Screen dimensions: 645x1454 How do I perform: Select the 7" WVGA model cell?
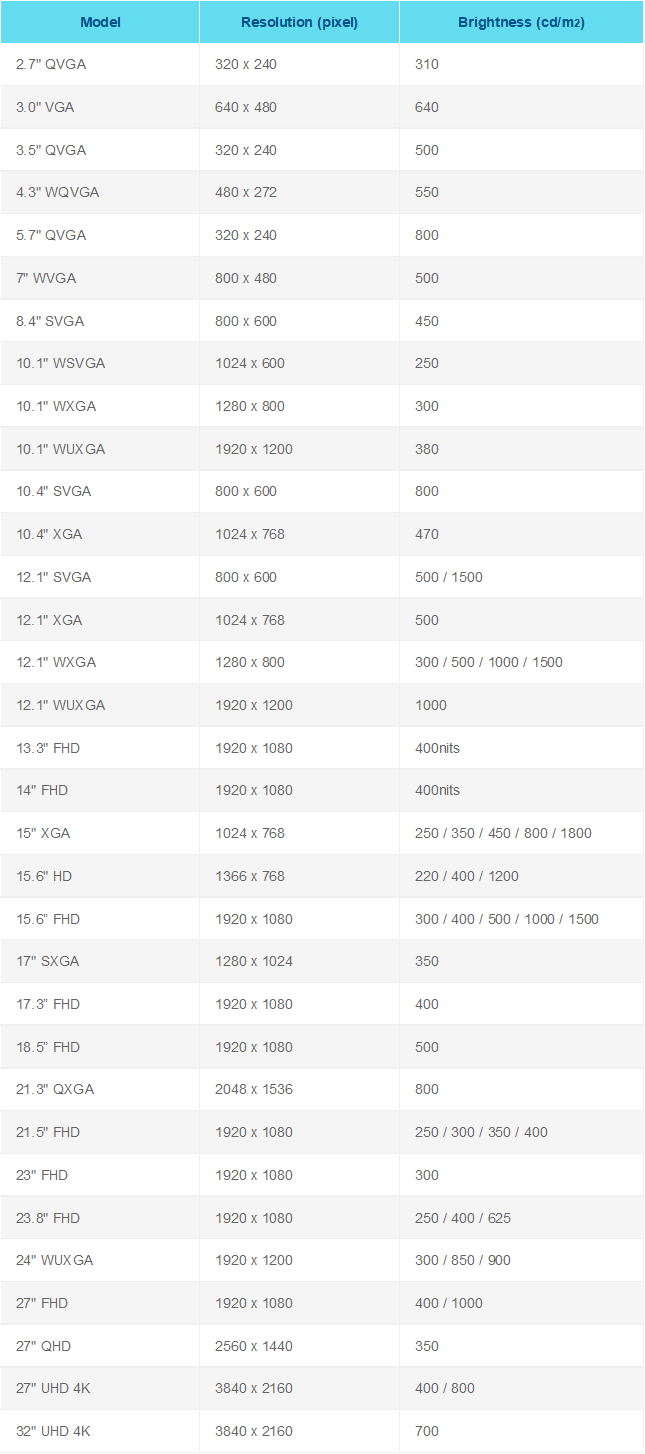click(100, 278)
